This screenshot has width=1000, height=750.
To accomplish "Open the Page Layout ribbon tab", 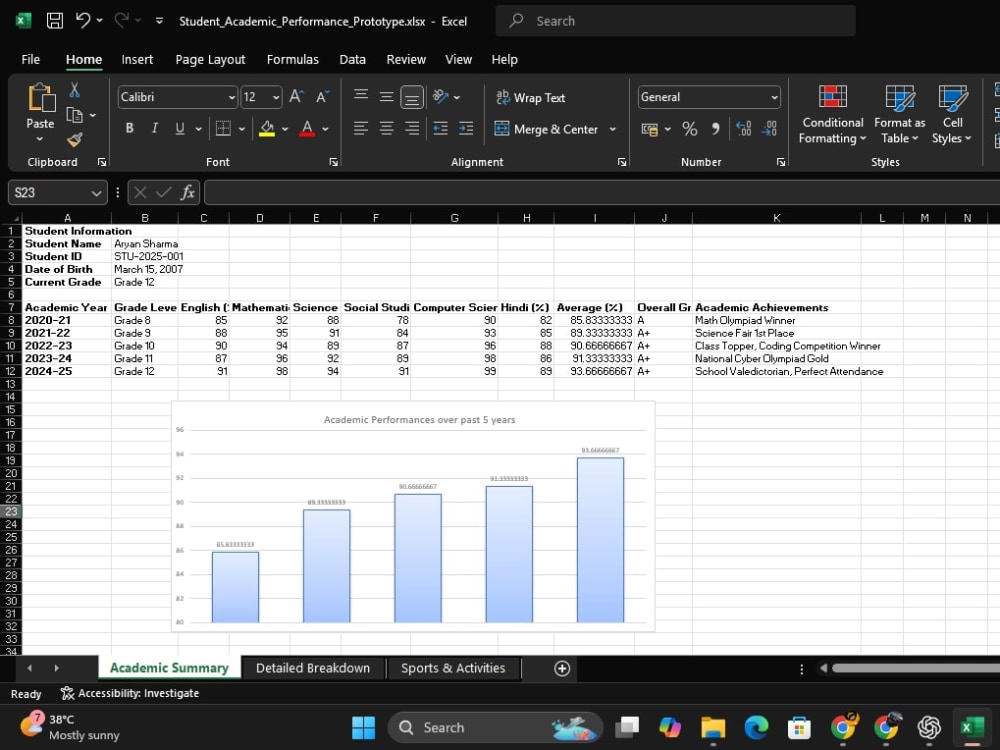I will tap(210, 59).
